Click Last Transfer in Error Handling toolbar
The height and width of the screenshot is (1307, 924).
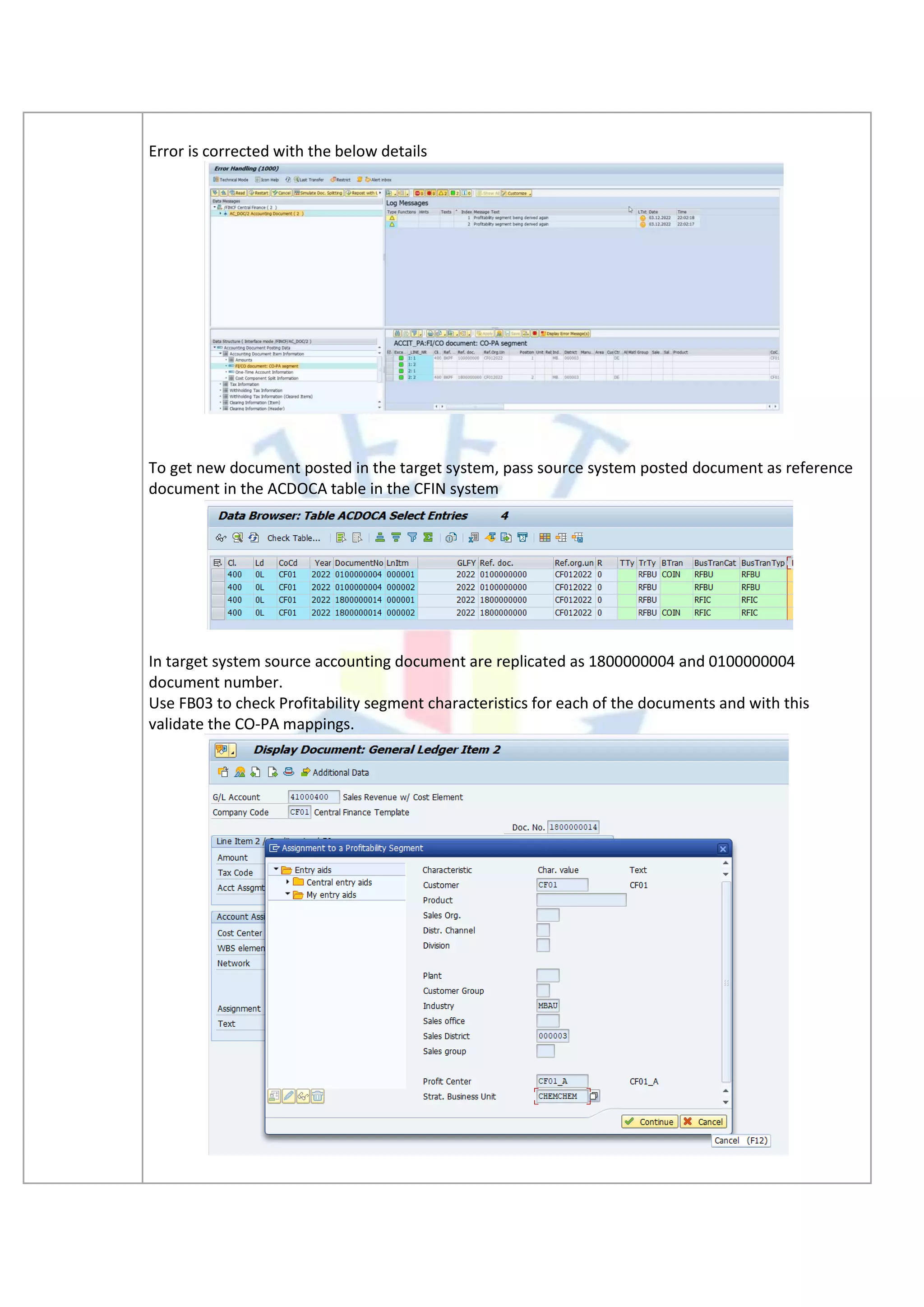309,179
